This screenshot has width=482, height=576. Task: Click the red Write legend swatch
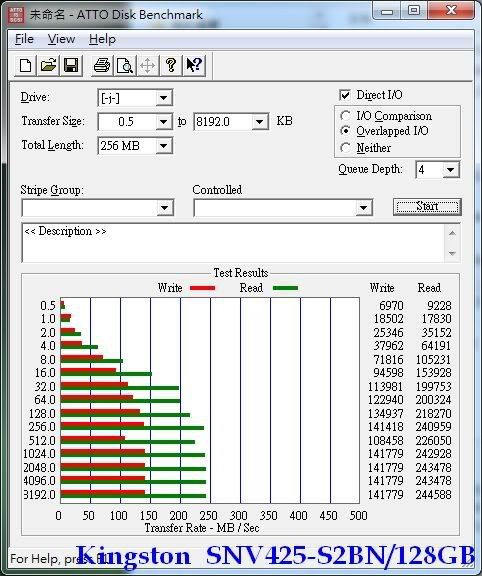pos(202,288)
